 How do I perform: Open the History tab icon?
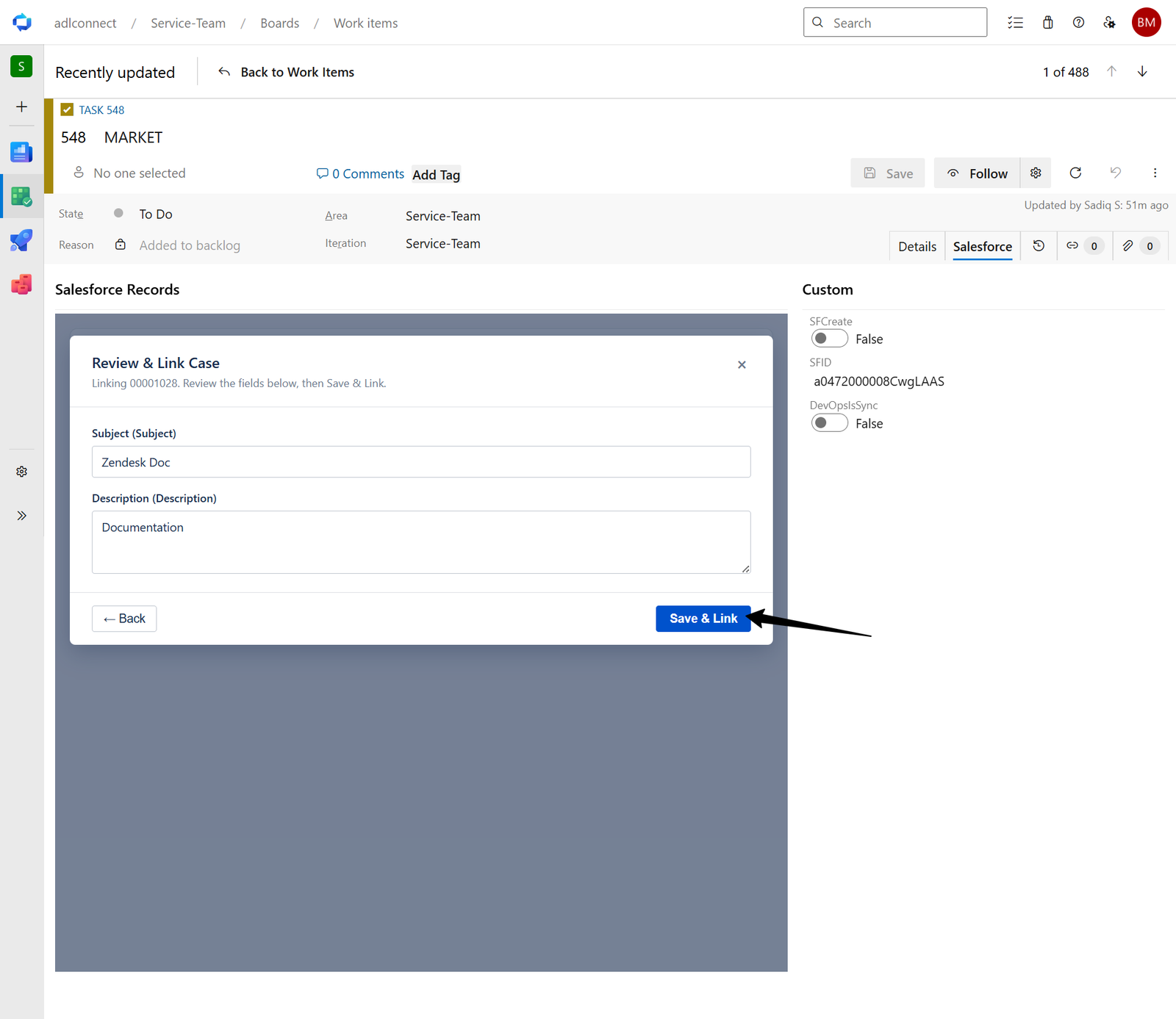click(1039, 246)
